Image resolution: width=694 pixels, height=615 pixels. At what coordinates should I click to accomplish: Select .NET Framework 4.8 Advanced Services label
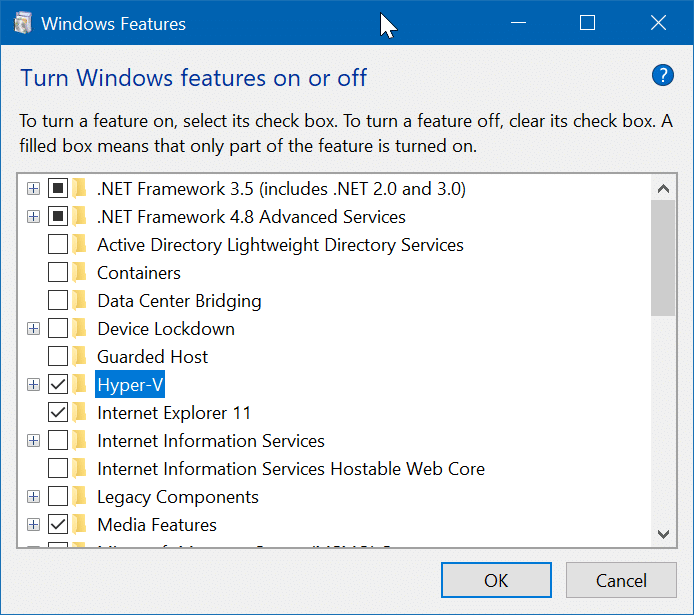[x=251, y=216]
